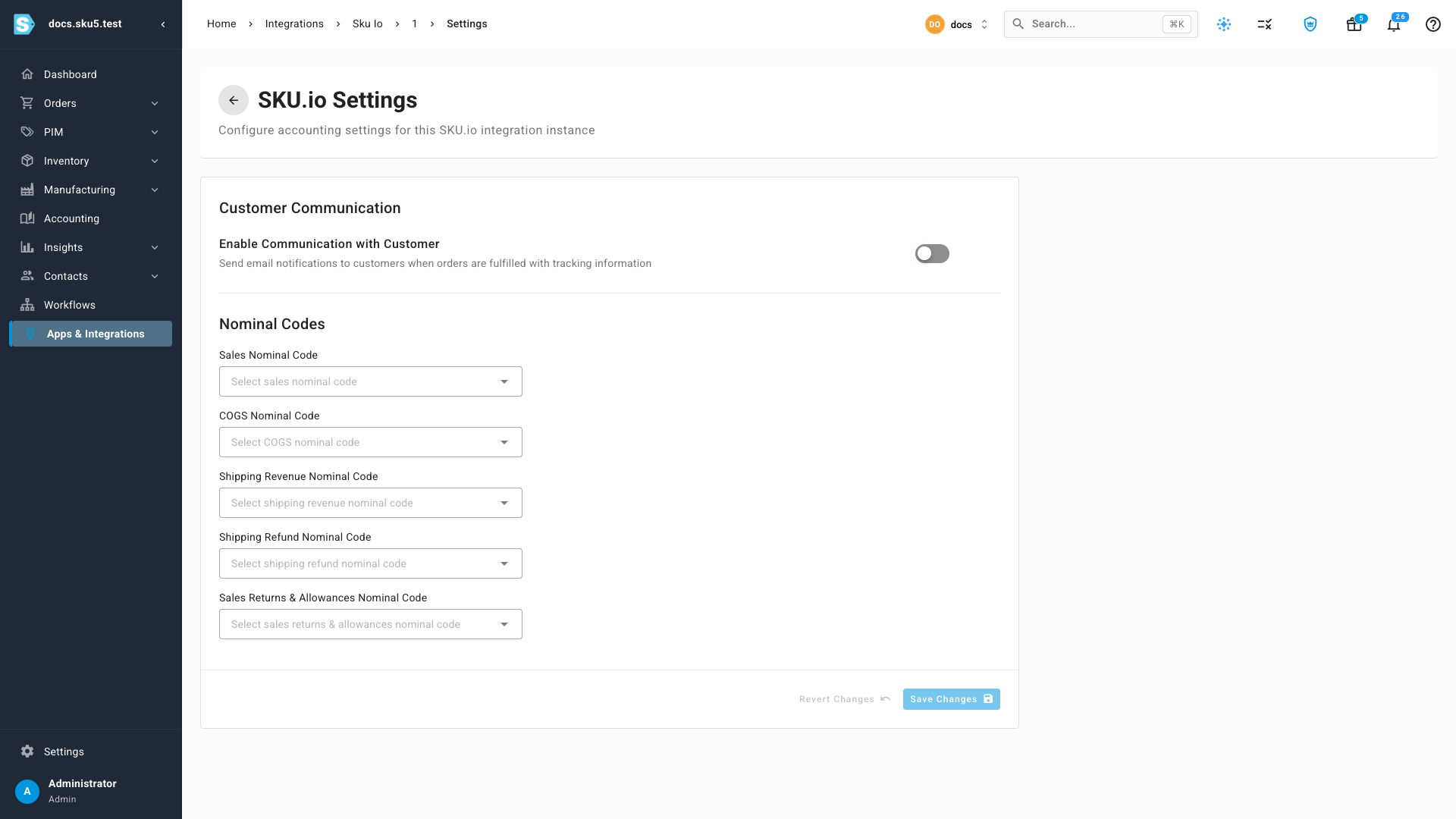Click the blue sparkle AI icon

(x=1224, y=24)
